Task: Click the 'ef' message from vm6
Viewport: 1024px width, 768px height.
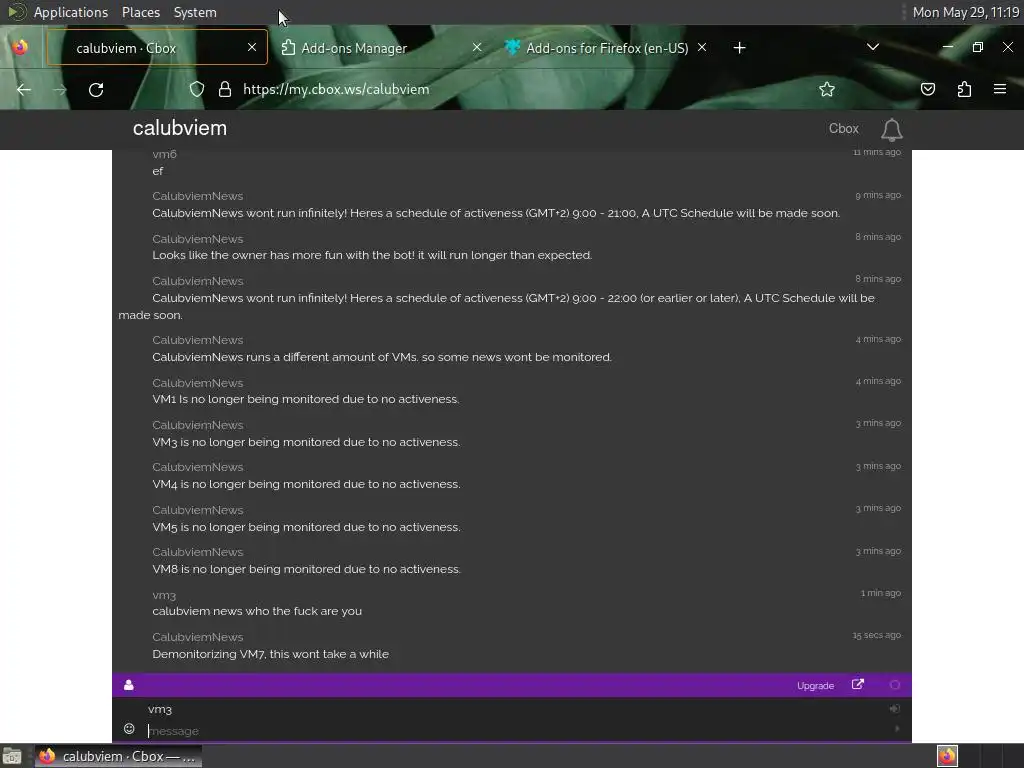Action: click(158, 171)
